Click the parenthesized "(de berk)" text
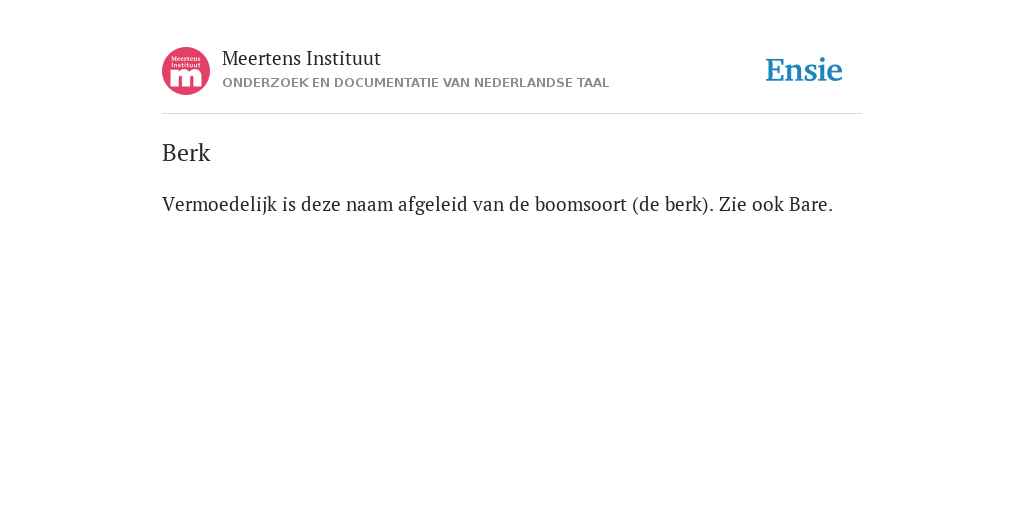This screenshot has height=512, width=1024. point(673,204)
